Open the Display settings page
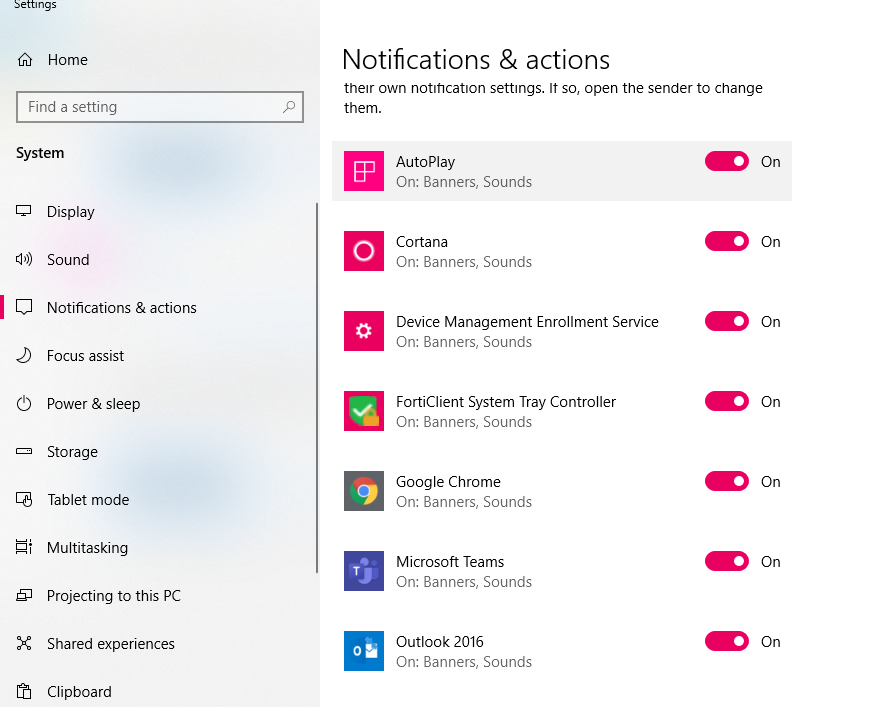This screenshot has width=885, height=707. (x=158, y=212)
